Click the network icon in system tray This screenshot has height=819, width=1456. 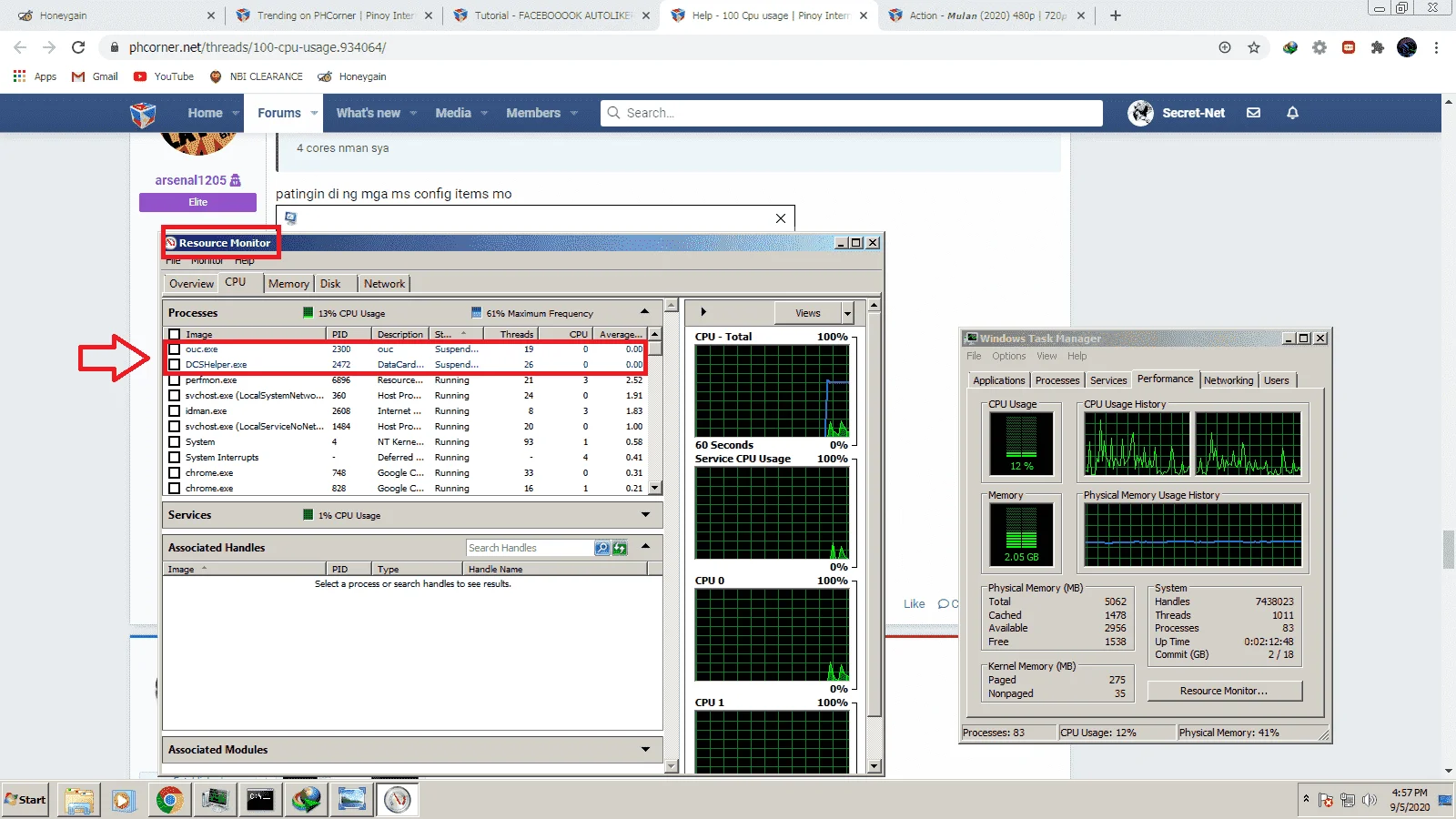1348,800
